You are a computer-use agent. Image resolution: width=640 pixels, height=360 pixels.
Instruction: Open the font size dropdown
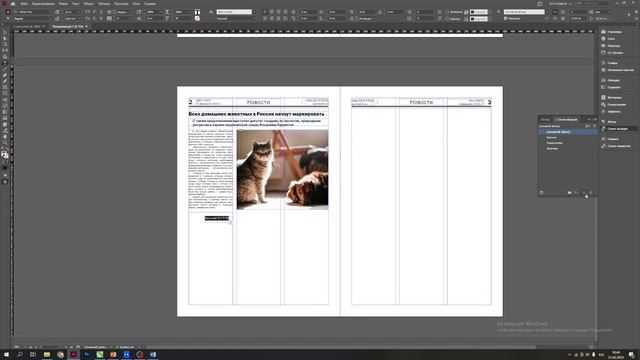pyautogui.click(x=81, y=12)
